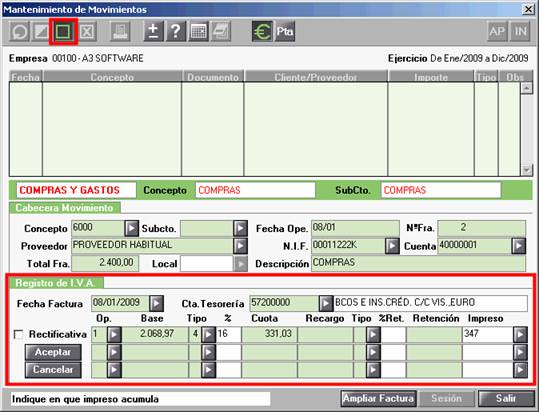Click red SubCto. COMPRAS field
Image resolution: width=539 pixels, height=412 pixels.
click(441, 190)
